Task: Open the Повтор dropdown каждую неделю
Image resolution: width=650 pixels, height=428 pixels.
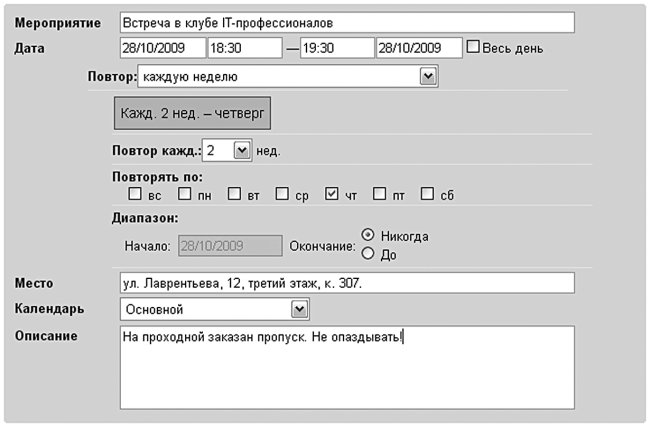Action: [288, 76]
